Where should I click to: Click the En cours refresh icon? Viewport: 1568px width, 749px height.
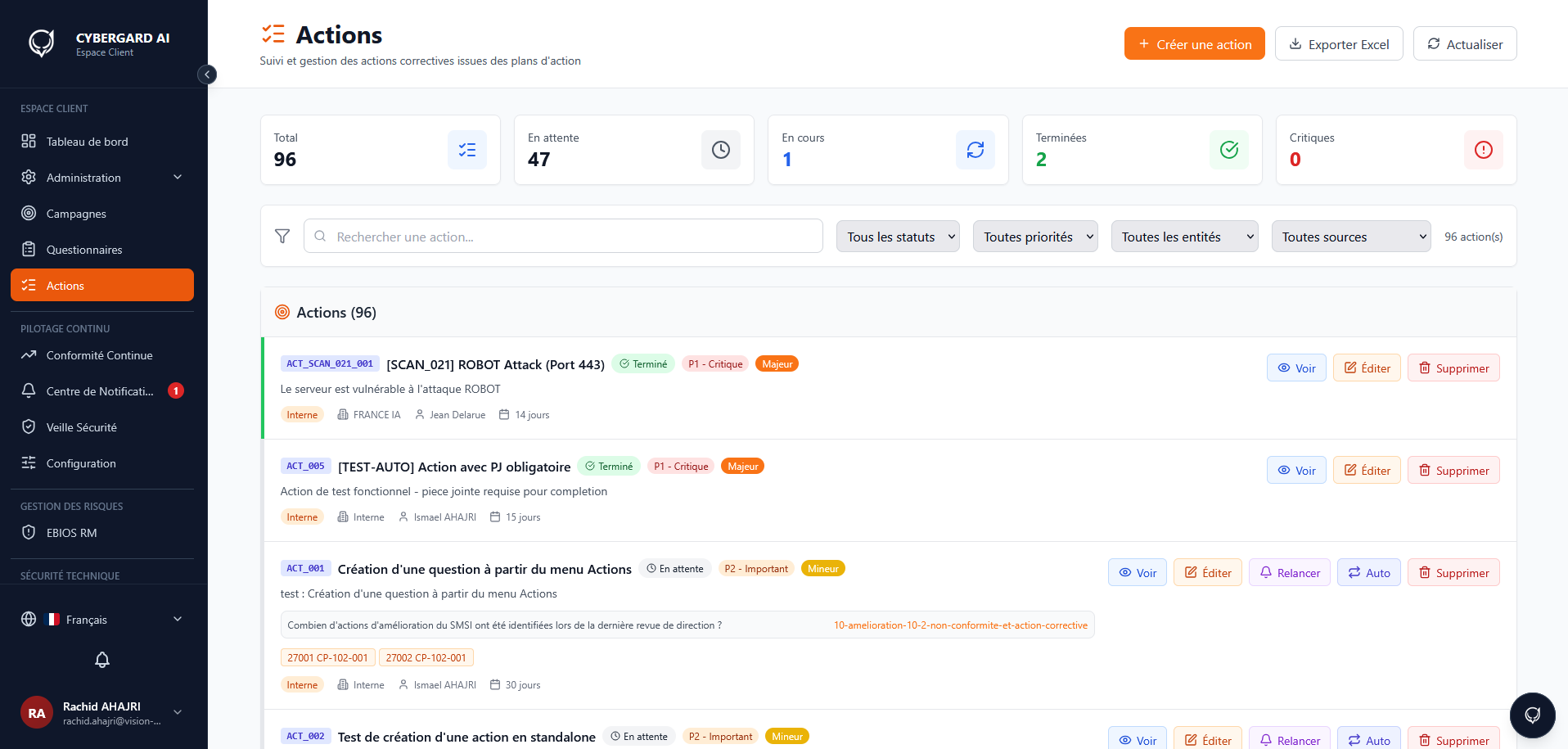pyautogui.click(x=975, y=150)
